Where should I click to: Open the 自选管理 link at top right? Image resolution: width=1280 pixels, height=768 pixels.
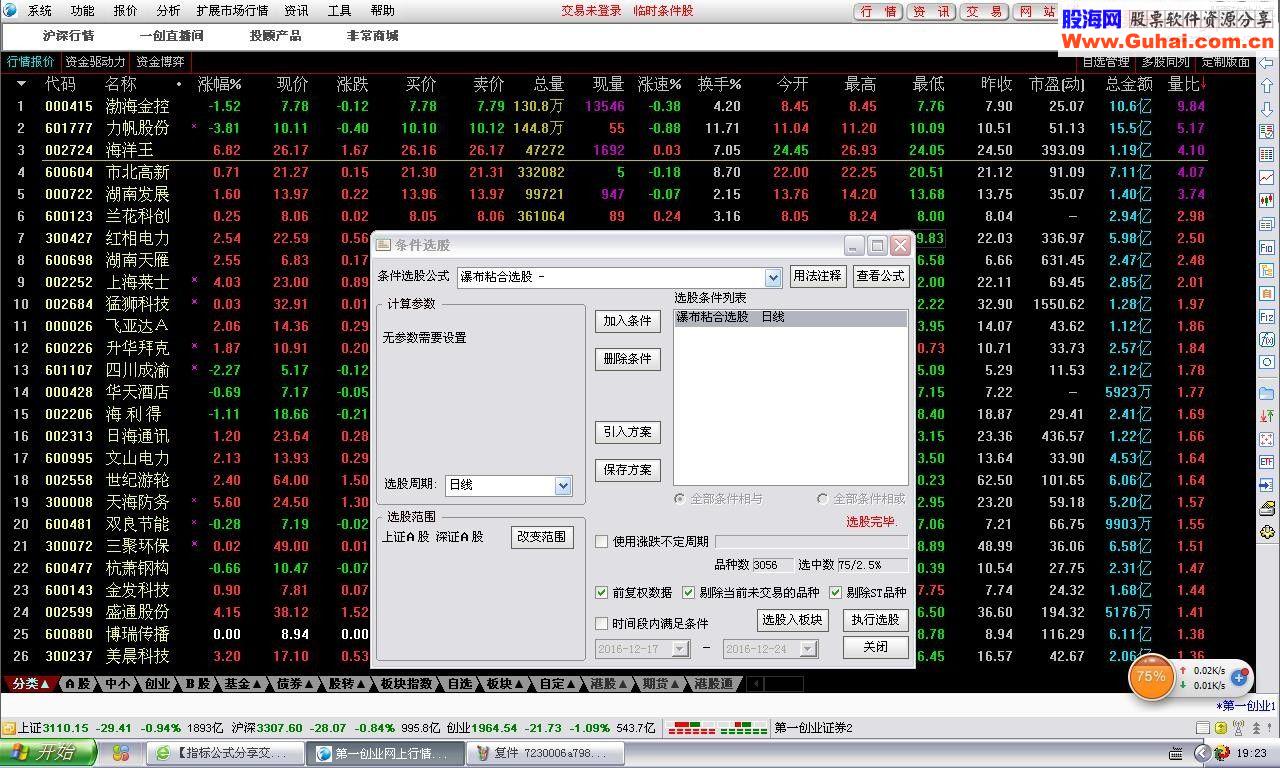[1106, 62]
